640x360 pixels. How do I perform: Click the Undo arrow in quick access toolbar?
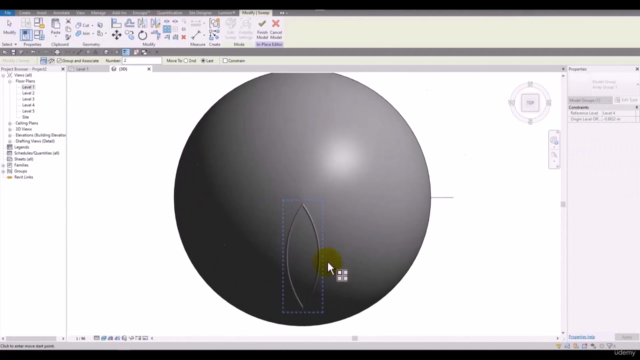point(33,52)
